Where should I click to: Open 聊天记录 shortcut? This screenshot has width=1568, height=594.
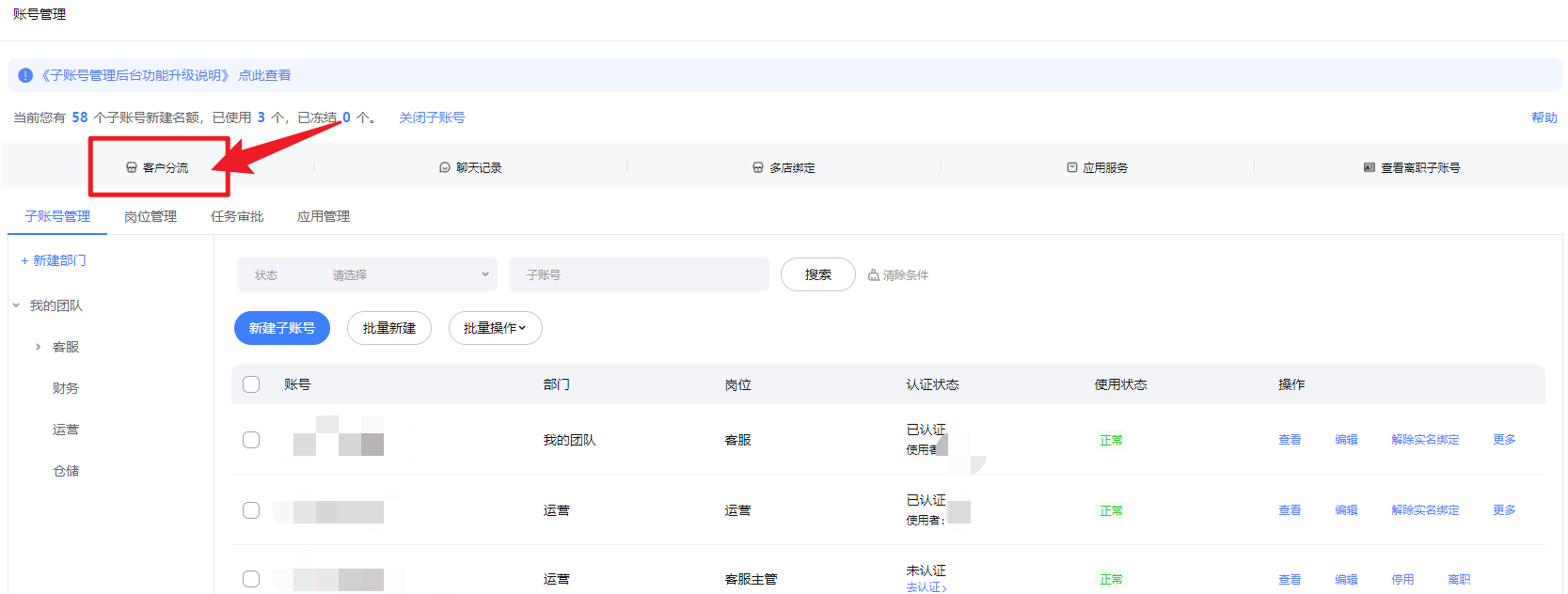[x=470, y=167]
